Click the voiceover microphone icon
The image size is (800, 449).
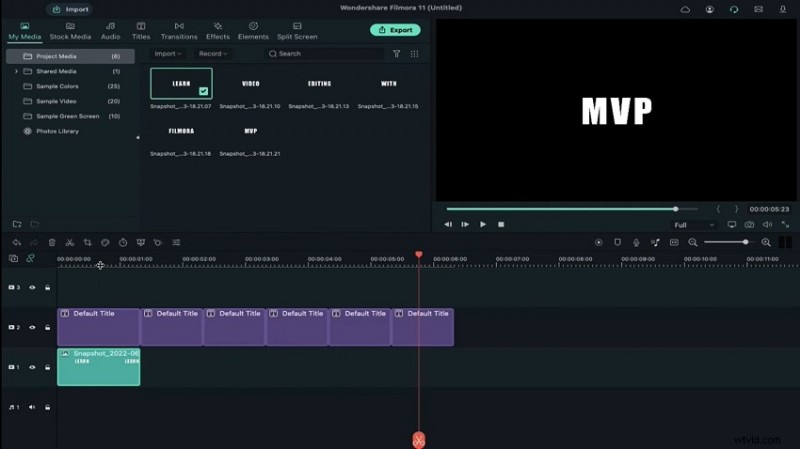tap(636, 242)
